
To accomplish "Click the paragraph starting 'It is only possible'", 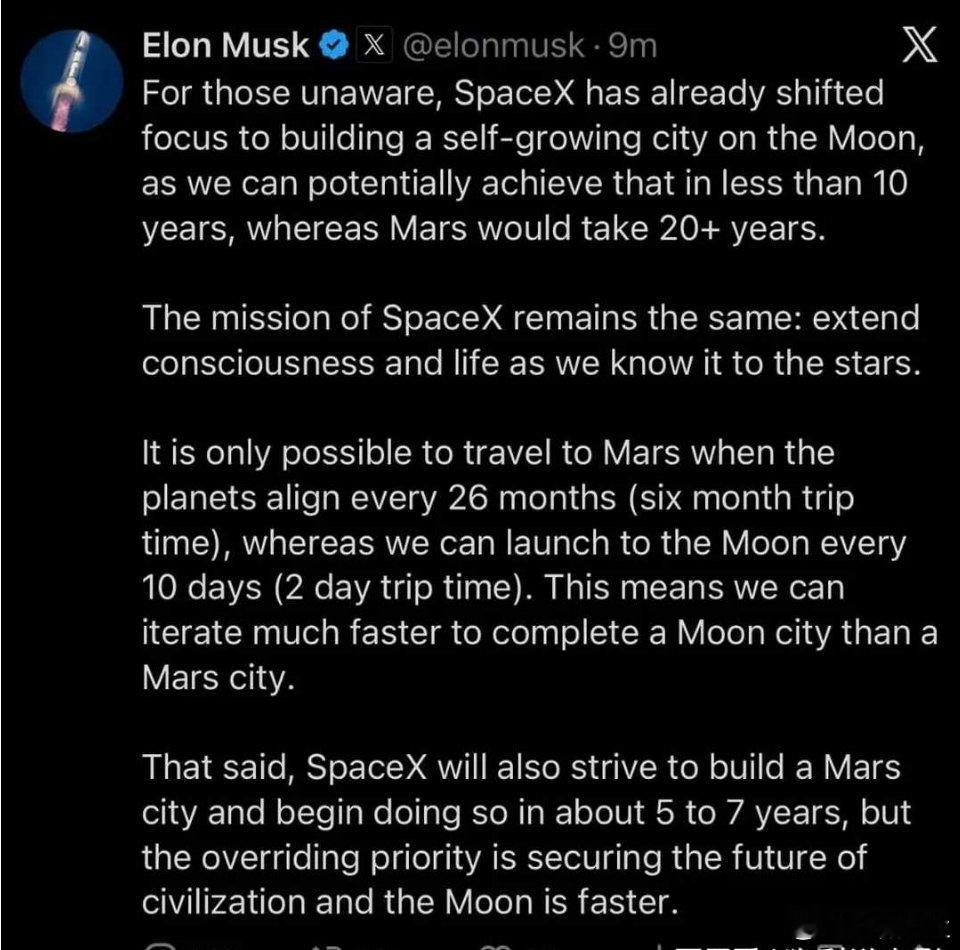I will click(539, 565).
